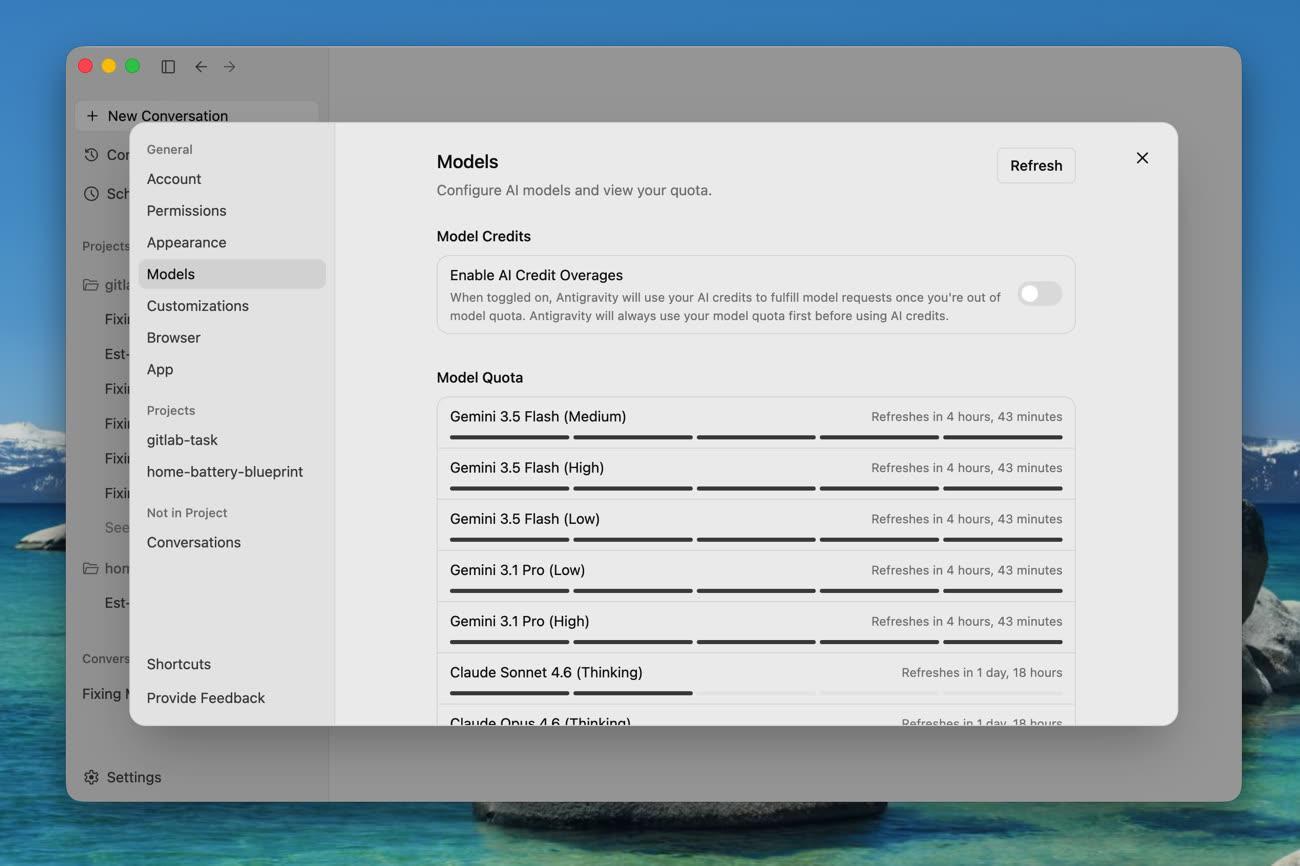Click Provide Feedback
Viewport: 1300px width, 866px height.
tap(232, 698)
